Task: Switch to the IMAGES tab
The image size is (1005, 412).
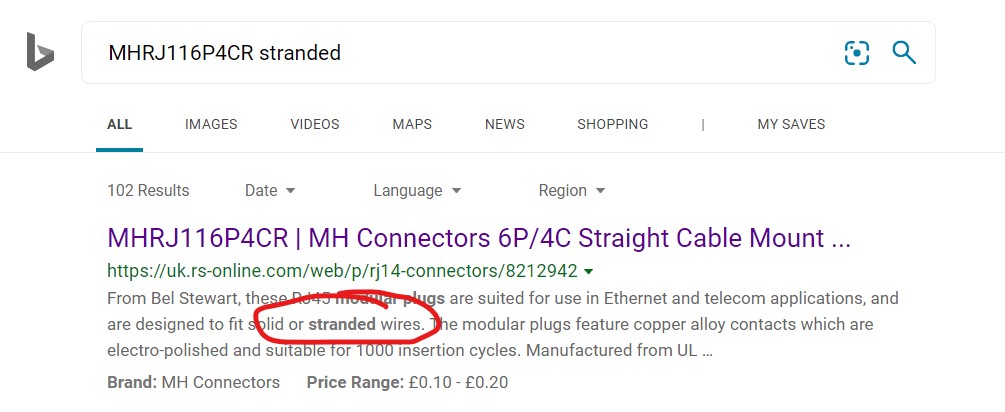Action: [x=211, y=124]
